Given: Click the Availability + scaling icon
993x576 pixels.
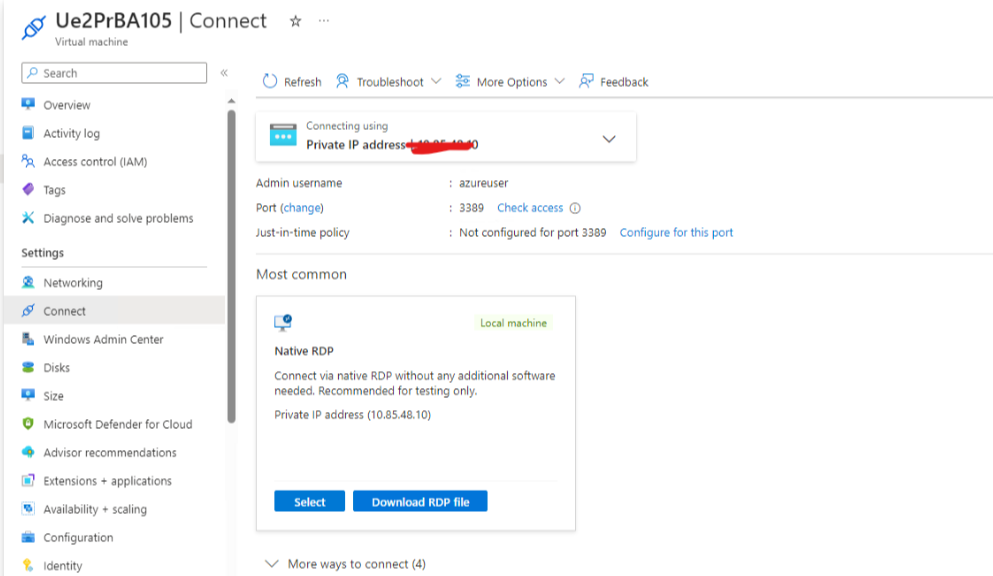Looking at the screenshot, I should point(28,509).
